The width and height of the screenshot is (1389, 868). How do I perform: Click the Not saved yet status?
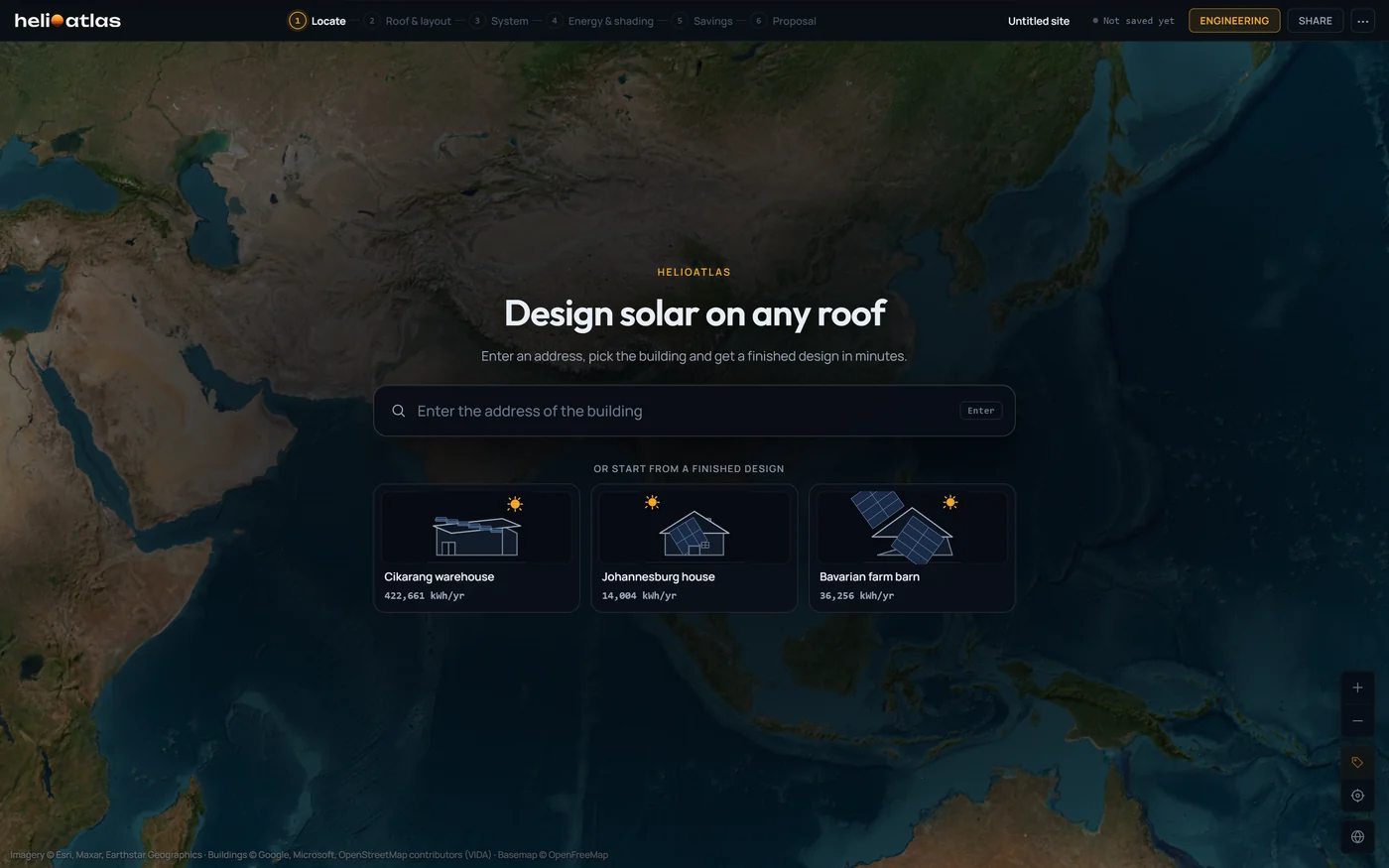coord(1133,21)
